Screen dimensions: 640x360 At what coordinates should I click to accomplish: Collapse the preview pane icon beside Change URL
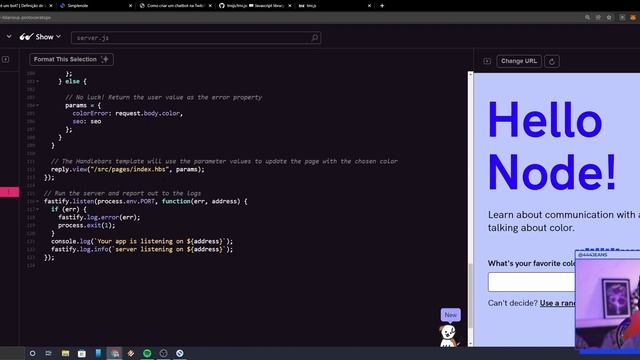click(x=487, y=61)
